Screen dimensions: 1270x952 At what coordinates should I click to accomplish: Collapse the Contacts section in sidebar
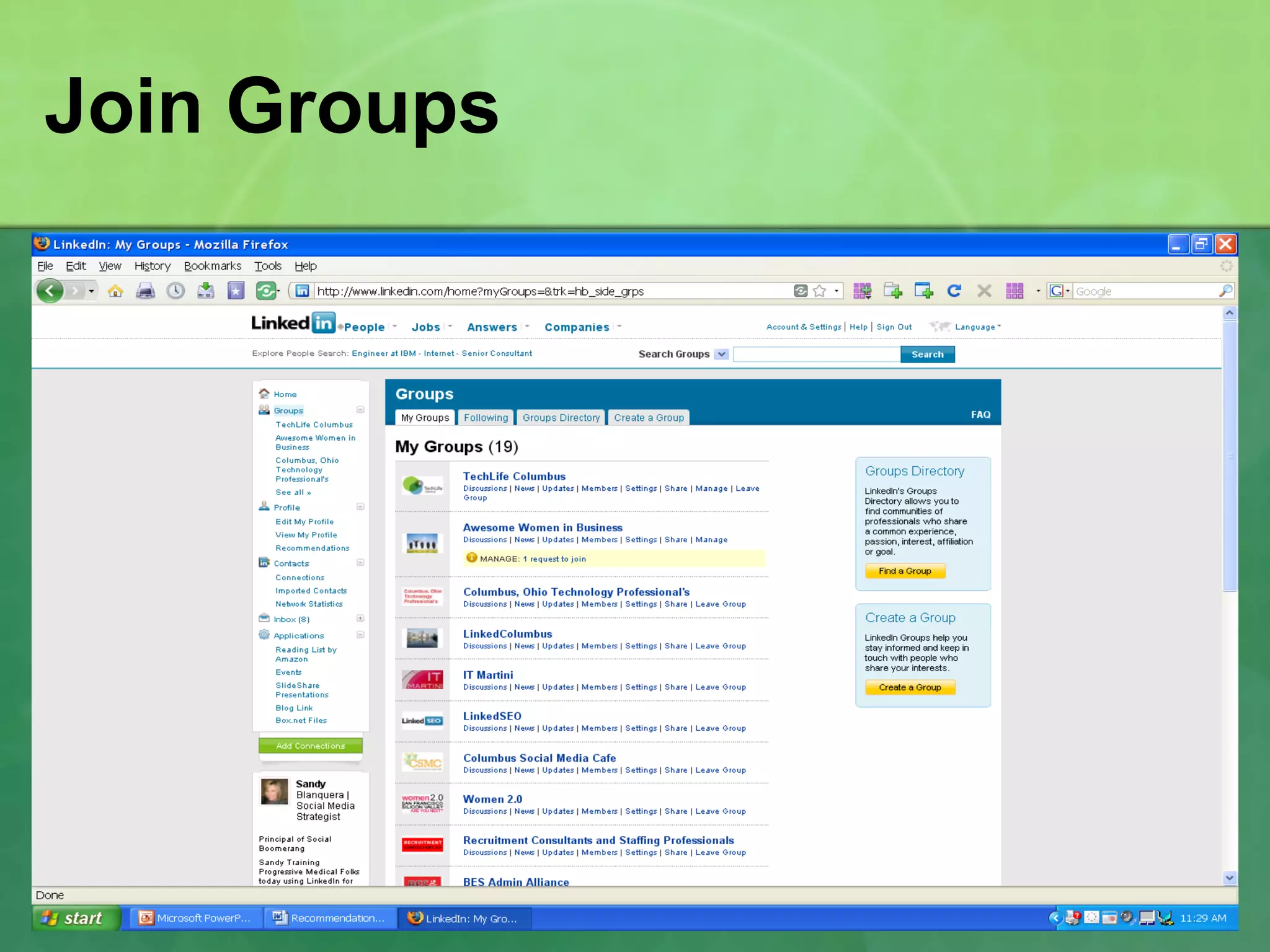pos(360,563)
